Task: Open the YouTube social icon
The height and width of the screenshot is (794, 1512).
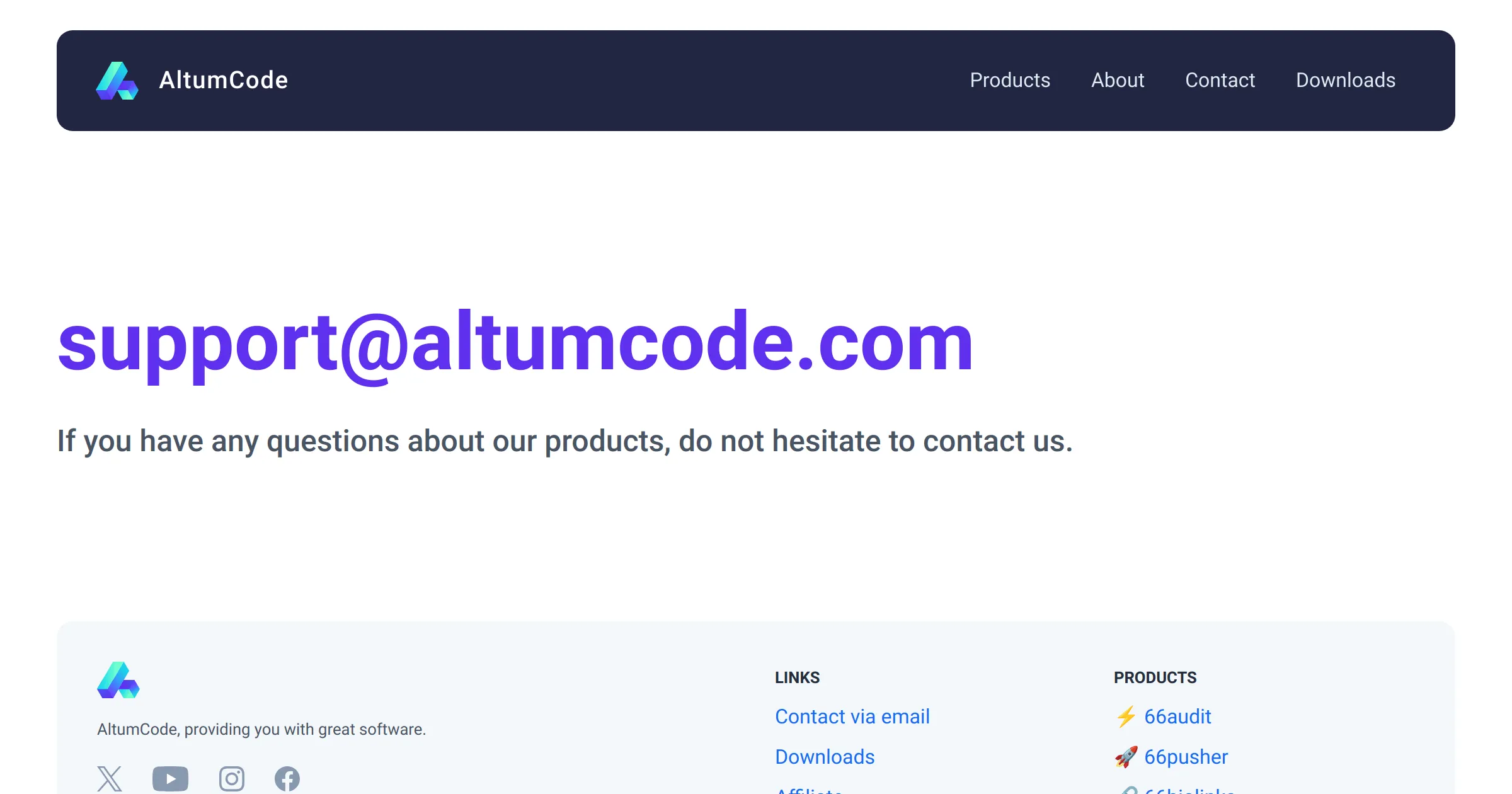Action: [170, 779]
